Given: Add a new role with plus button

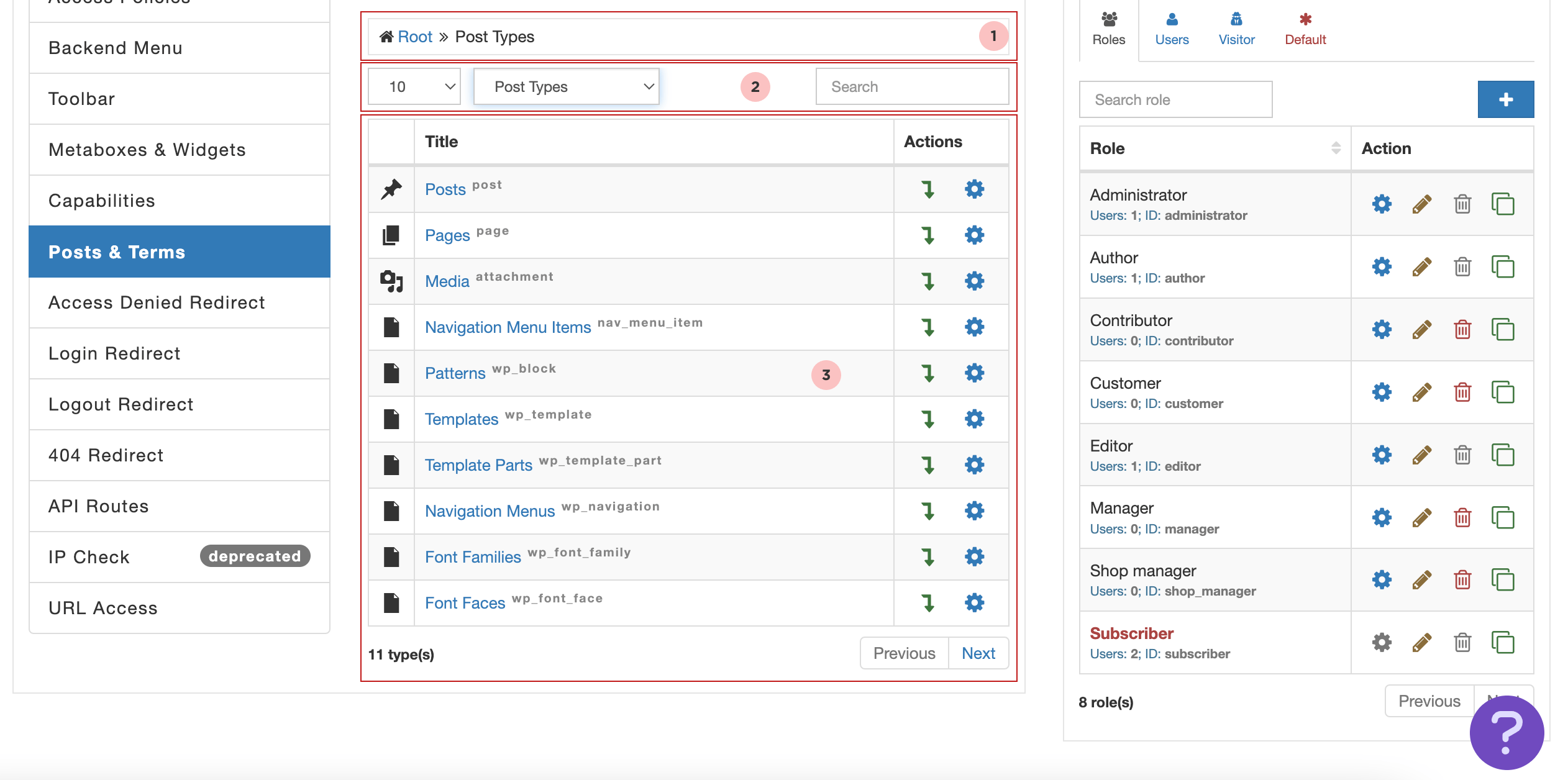Looking at the screenshot, I should 1505,99.
